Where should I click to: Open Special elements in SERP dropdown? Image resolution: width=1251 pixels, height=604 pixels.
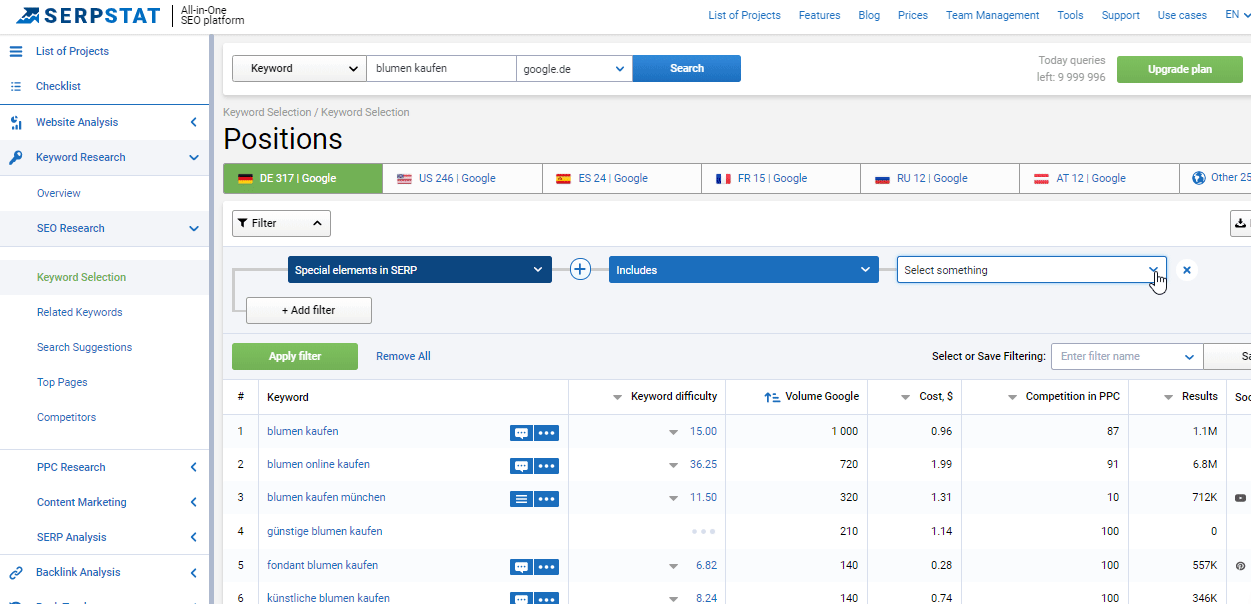click(x=420, y=270)
